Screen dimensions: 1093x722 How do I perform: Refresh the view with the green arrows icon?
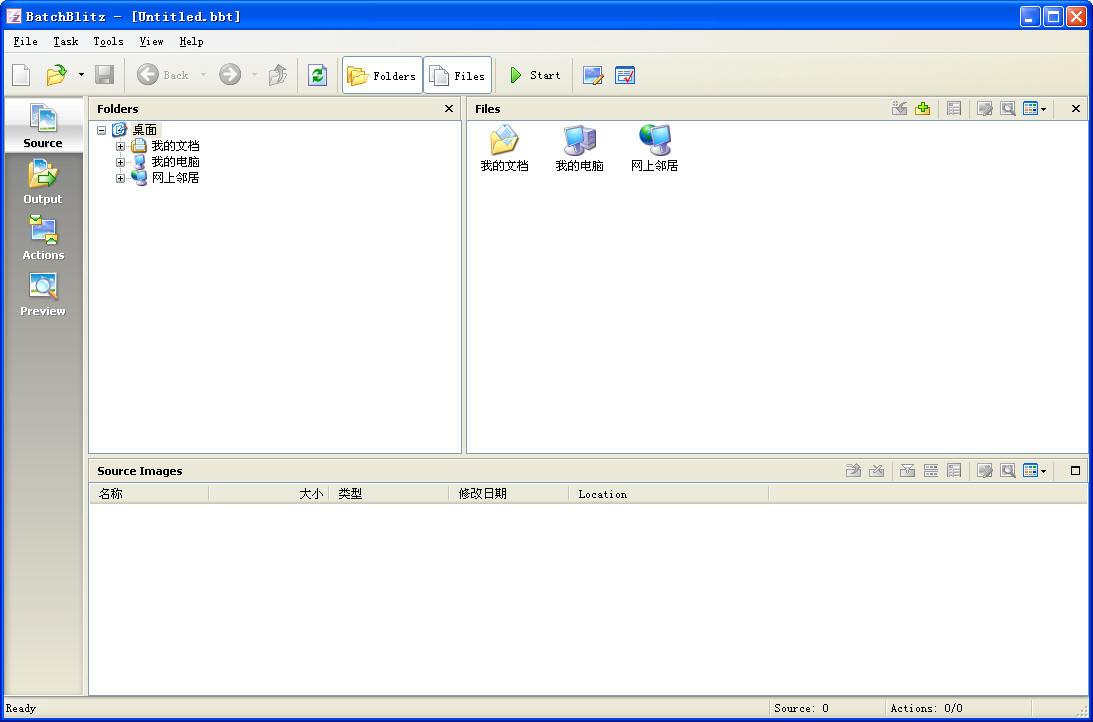[x=318, y=75]
